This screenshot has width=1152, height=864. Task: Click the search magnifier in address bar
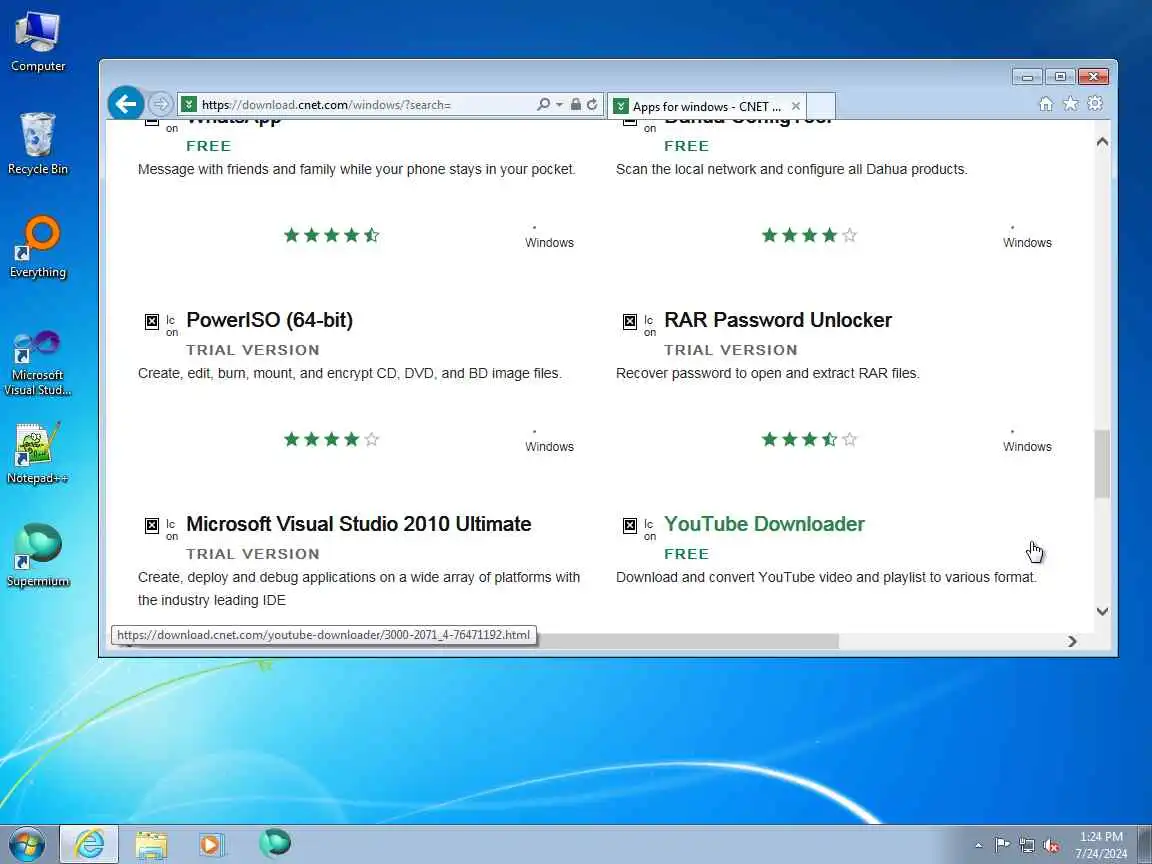(x=543, y=104)
